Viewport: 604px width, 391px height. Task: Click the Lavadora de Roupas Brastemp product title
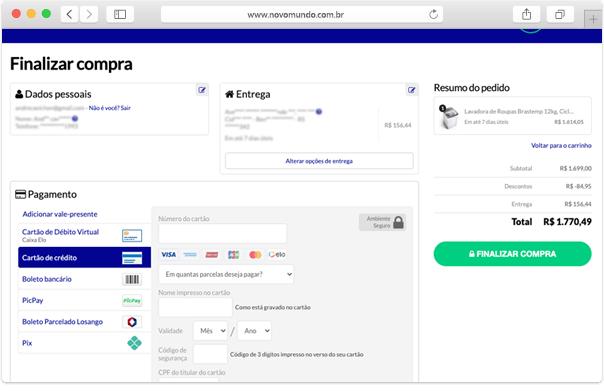tap(519, 111)
